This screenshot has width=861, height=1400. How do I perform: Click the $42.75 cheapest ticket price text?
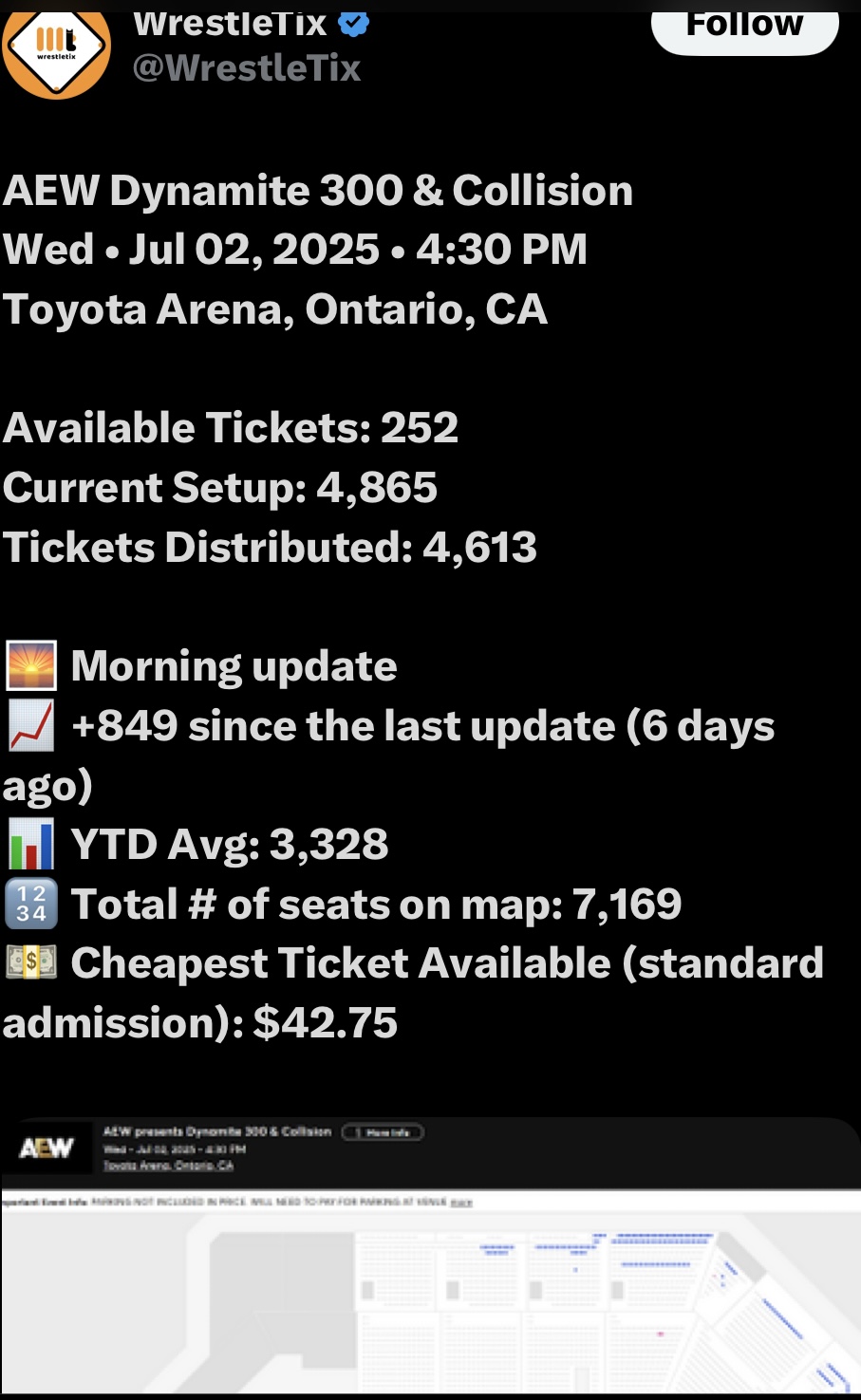point(326,1023)
